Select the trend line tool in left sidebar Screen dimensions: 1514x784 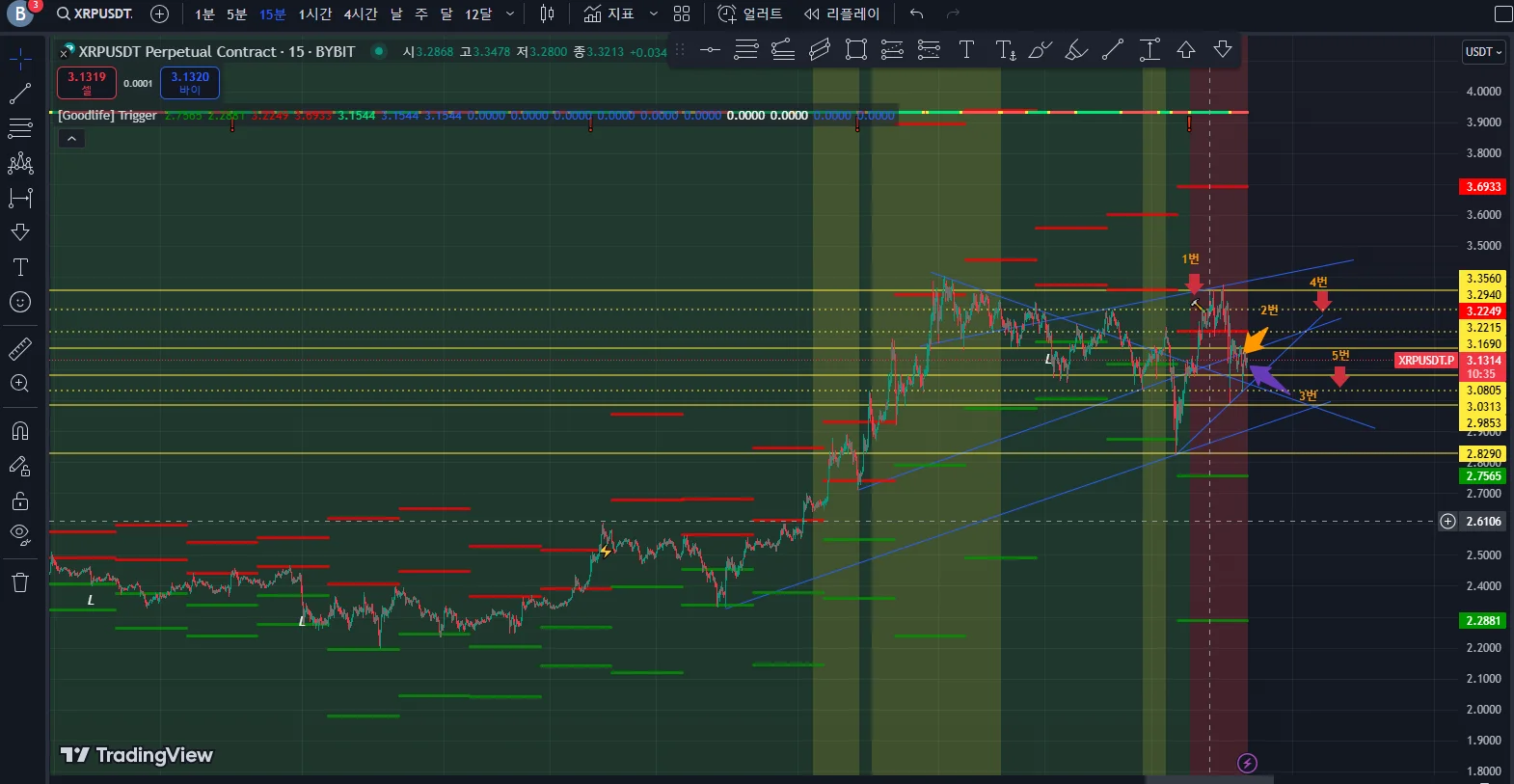[20, 94]
